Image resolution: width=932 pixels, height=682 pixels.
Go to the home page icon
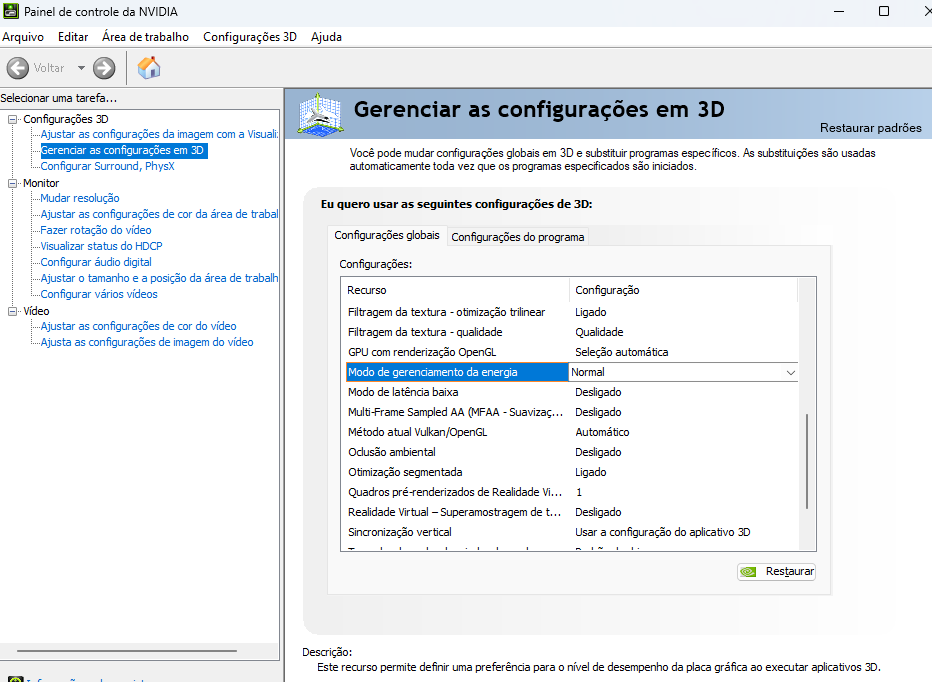[149, 68]
